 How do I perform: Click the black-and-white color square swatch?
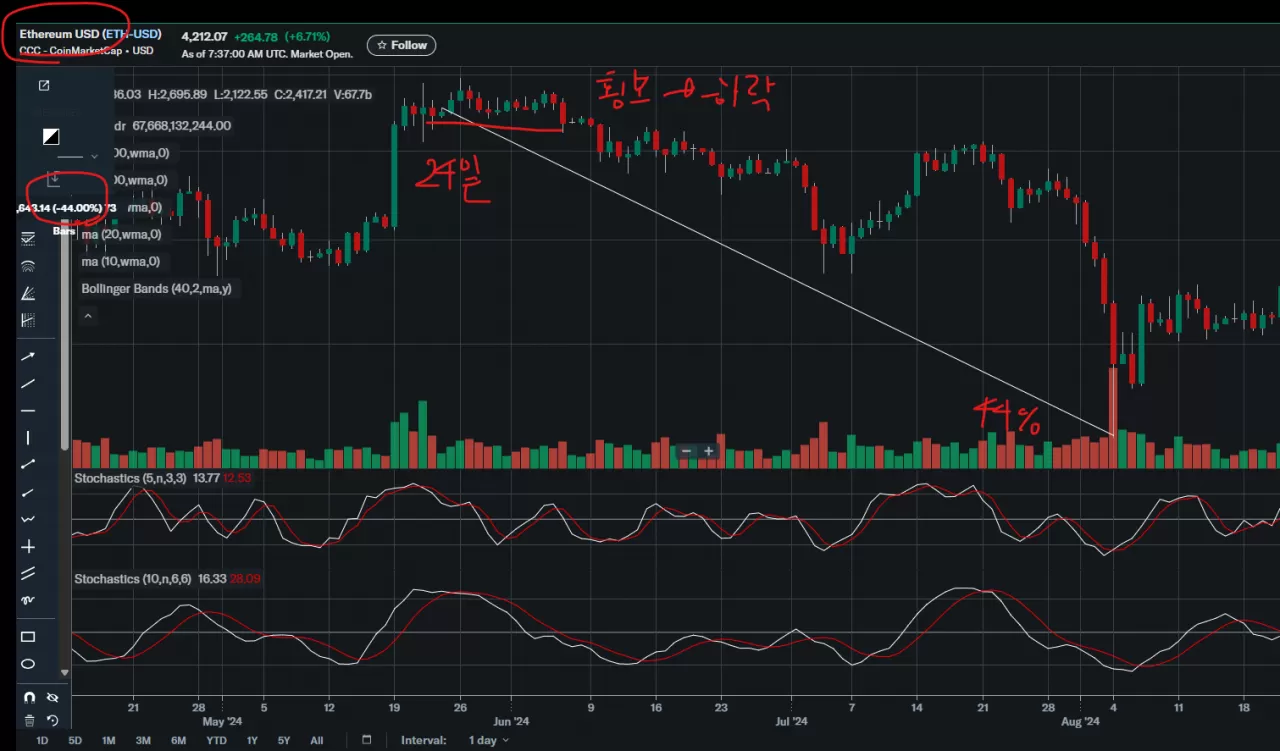pos(50,136)
